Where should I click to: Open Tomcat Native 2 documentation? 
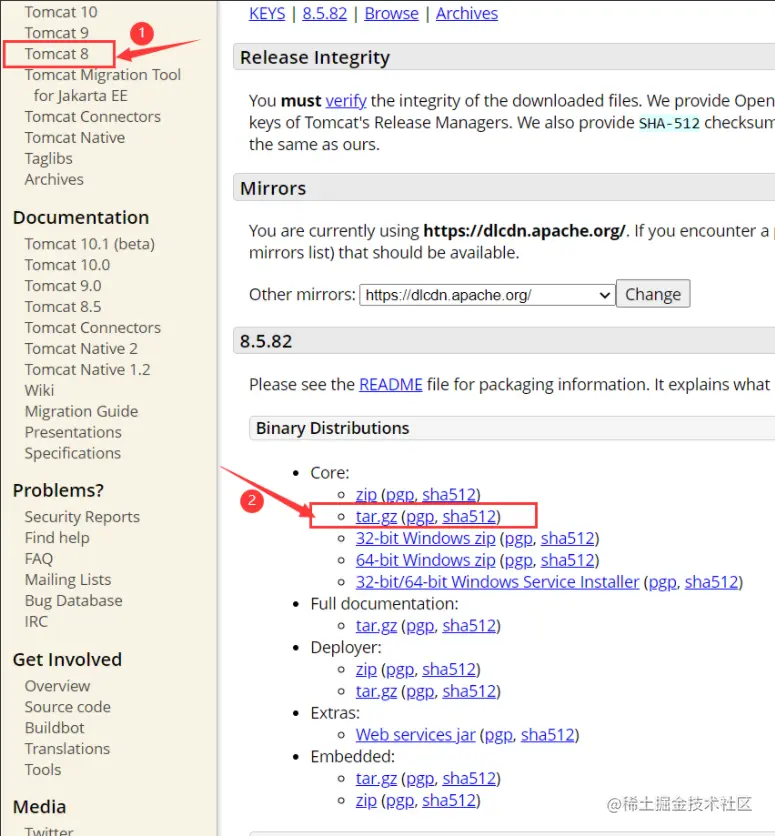click(81, 348)
